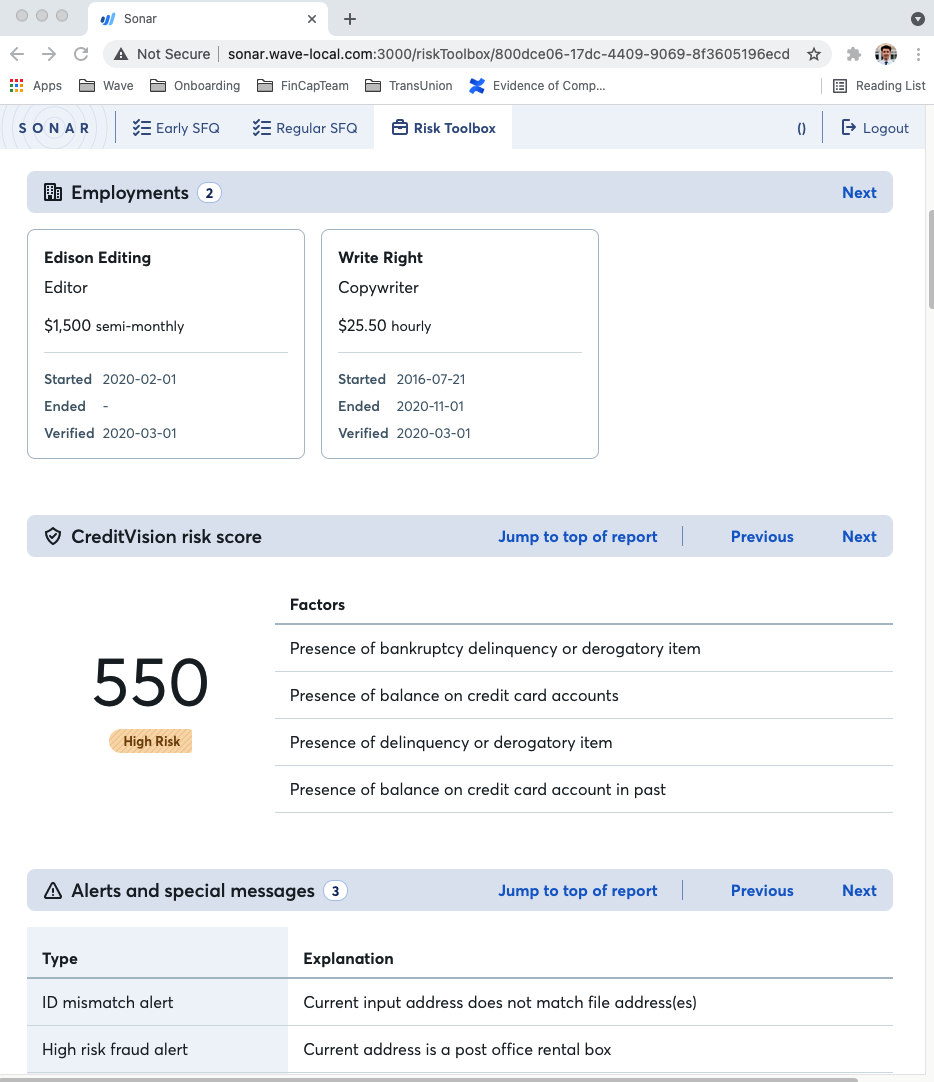
Task: Click the user profile avatar icon
Action: (x=885, y=54)
